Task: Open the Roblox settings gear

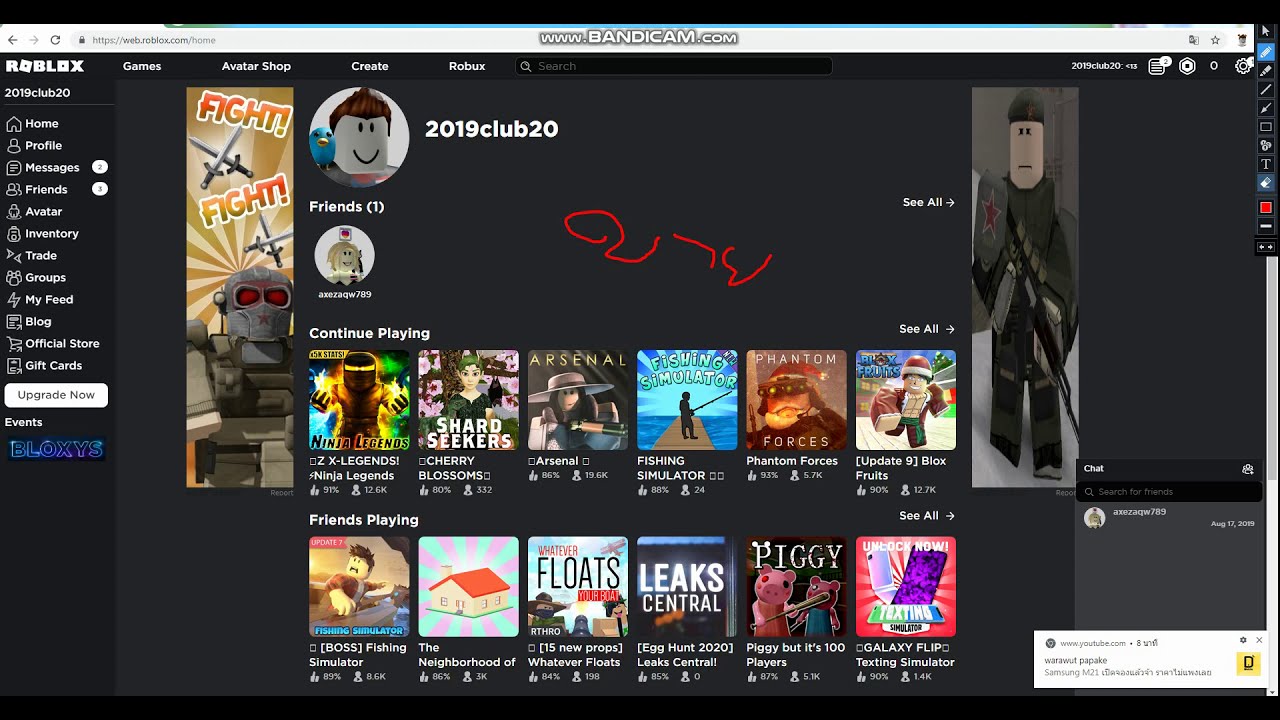Action: [x=1243, y=66]
